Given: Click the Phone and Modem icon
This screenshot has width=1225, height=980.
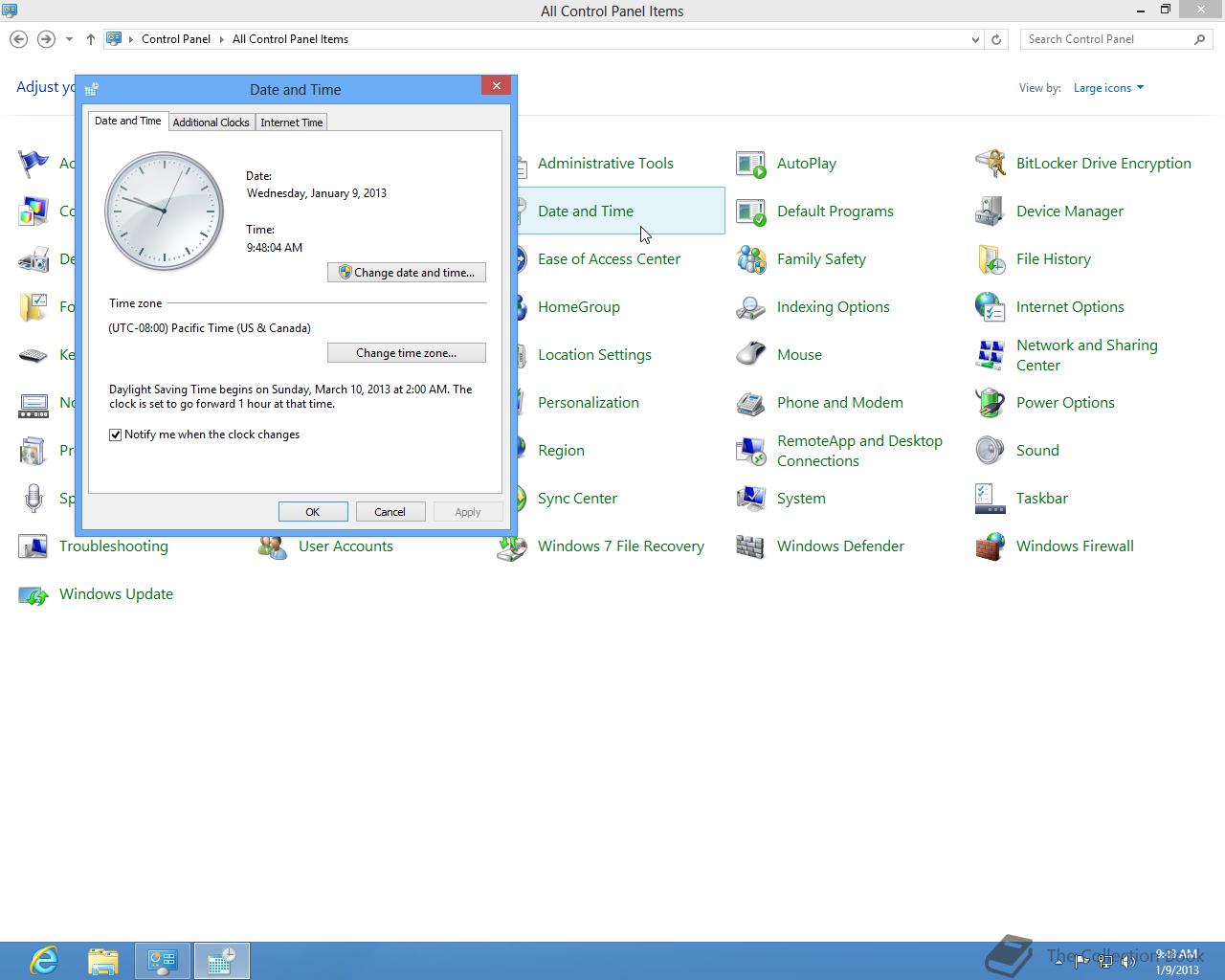Looking at the screenshot, I should click(x=751, y=403).
